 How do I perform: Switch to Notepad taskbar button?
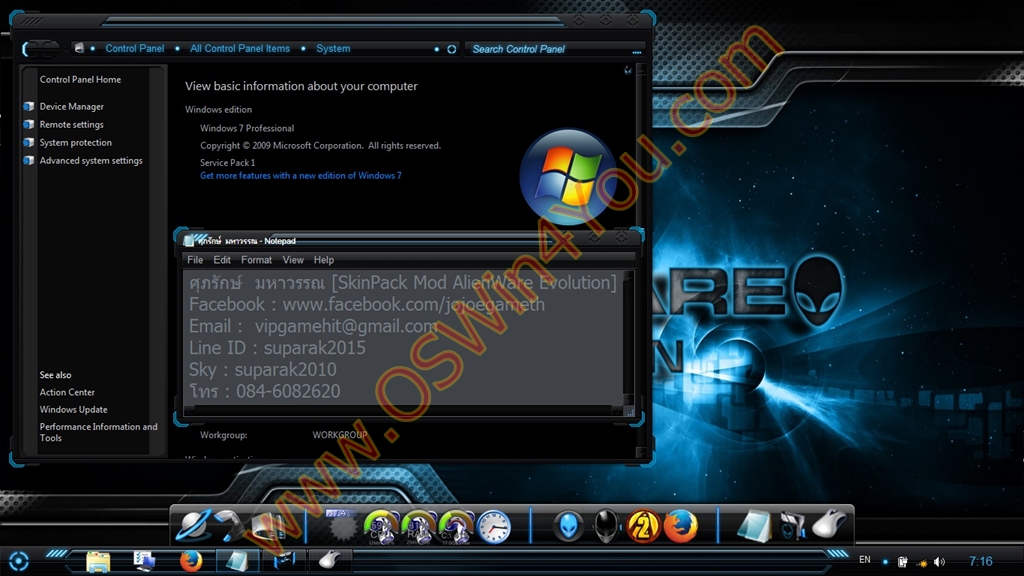[x=236, y=561]
